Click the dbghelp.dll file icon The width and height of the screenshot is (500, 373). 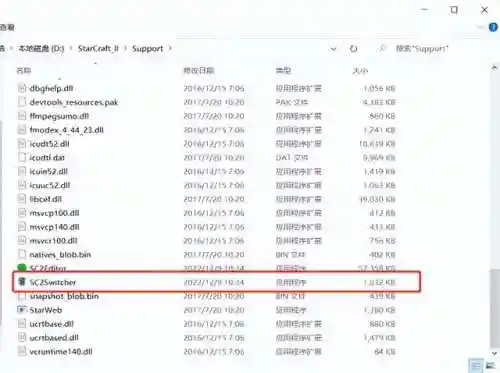[x=22, y=88]
